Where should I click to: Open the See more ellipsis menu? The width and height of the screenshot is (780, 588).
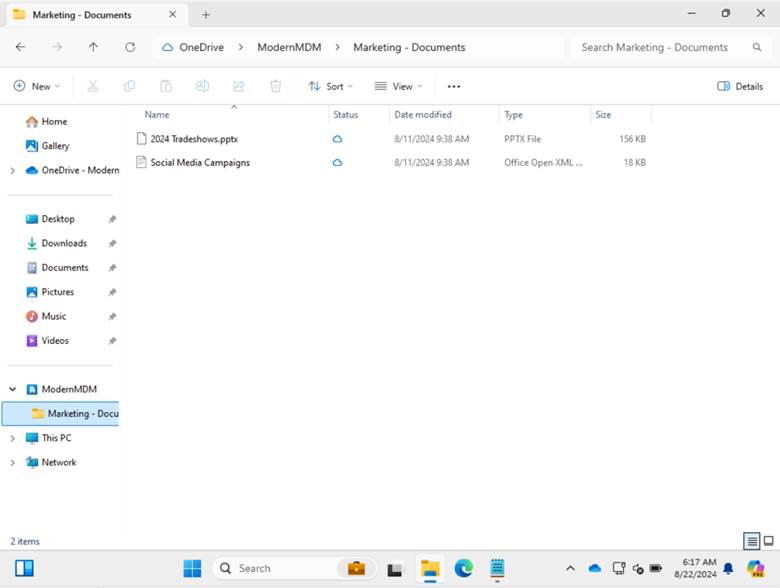coord(454,86)
